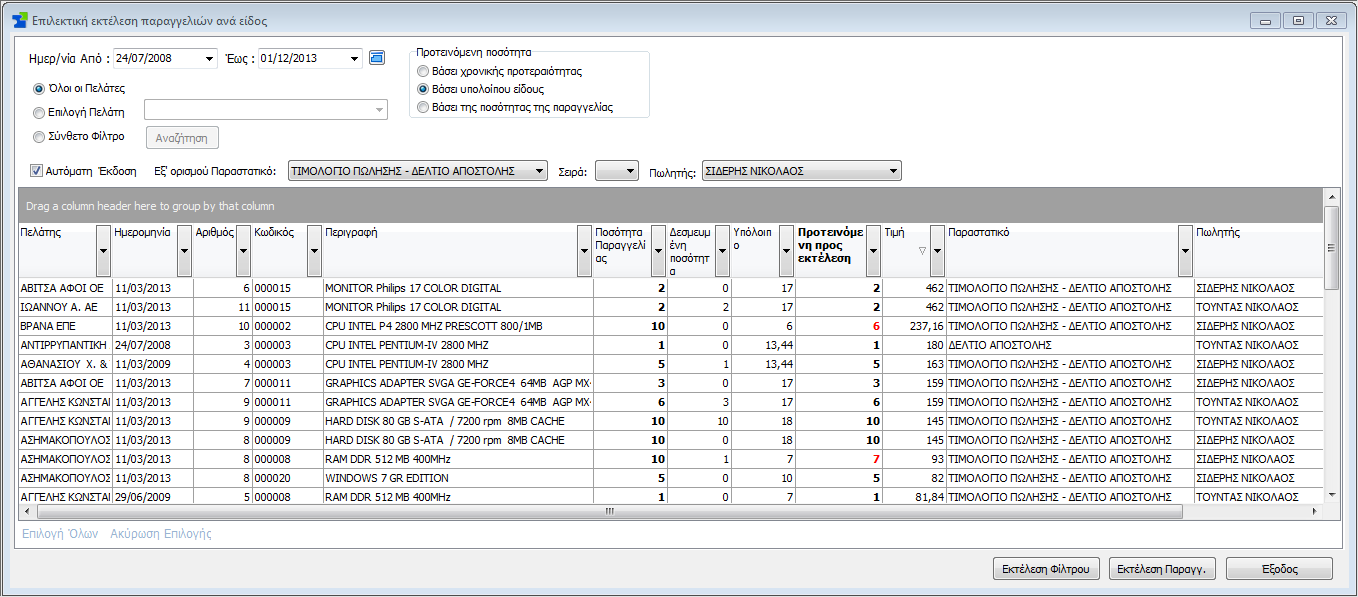Select the ΙΩΑΝΝΟΥ Α. ΑΕ customer cell
The image size is (1358, 597).
[66, 307]
